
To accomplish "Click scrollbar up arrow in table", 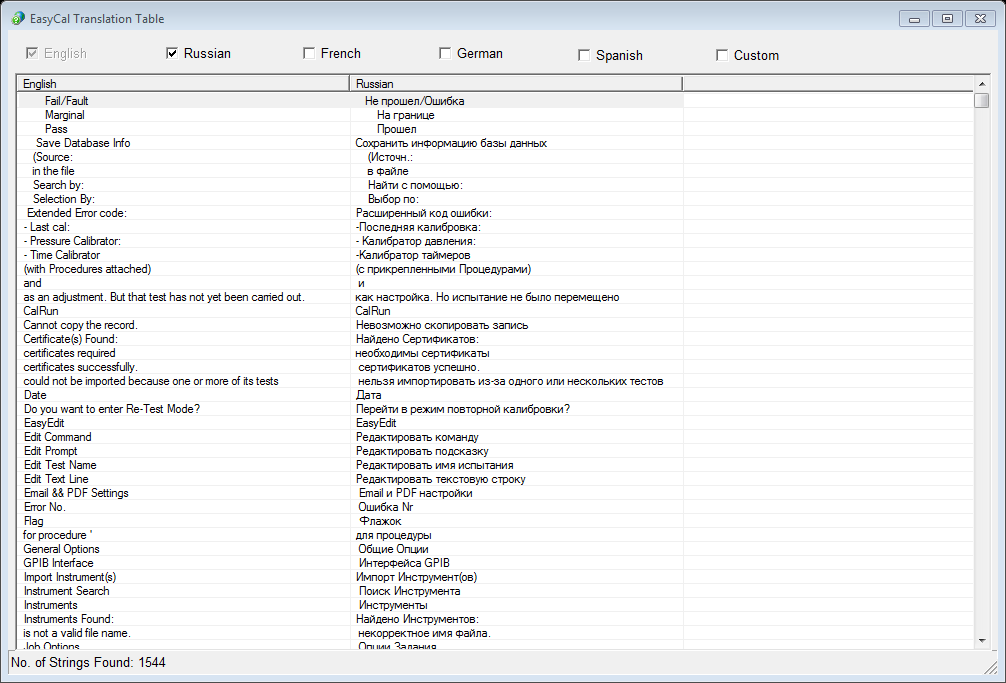I will [981, 84].
